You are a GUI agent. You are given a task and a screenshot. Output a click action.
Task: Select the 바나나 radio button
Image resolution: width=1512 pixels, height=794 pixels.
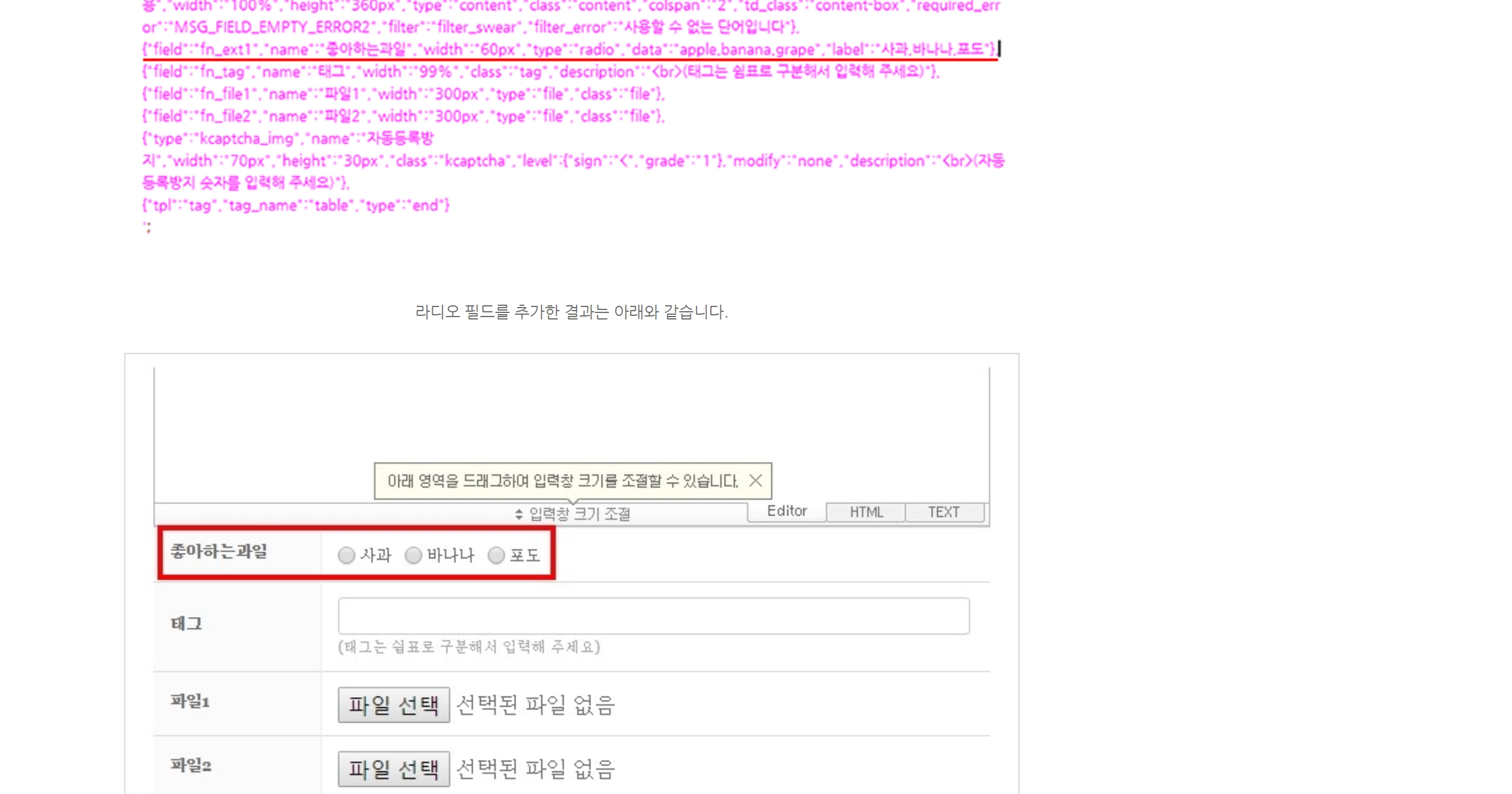click(413, 555)
